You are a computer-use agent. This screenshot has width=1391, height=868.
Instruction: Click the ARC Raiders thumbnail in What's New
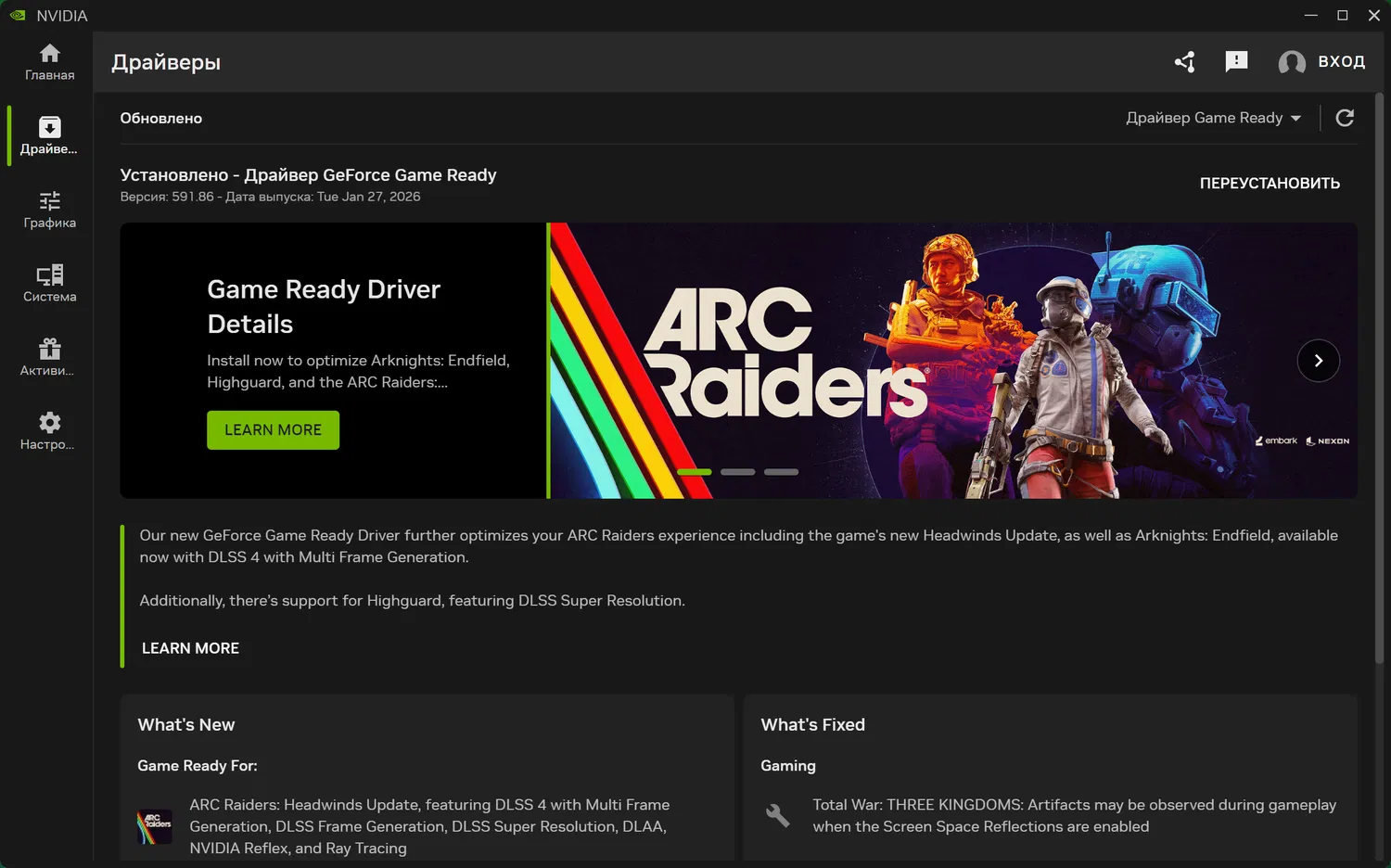154,826
